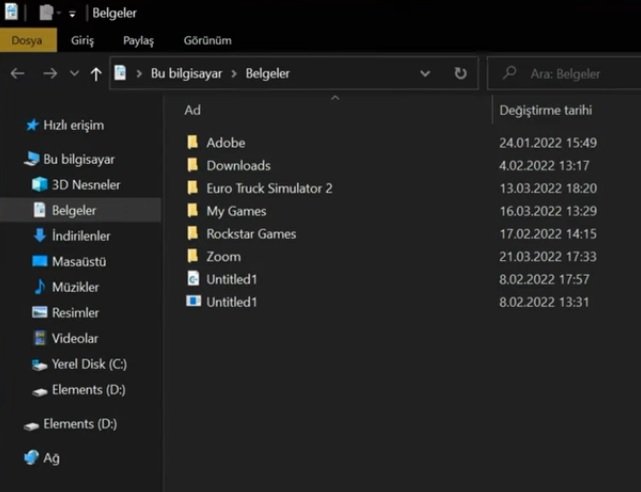Select Yerel Disk (C:) drive
This screenshot has height=492, width=641.
(x=89, y=364)
